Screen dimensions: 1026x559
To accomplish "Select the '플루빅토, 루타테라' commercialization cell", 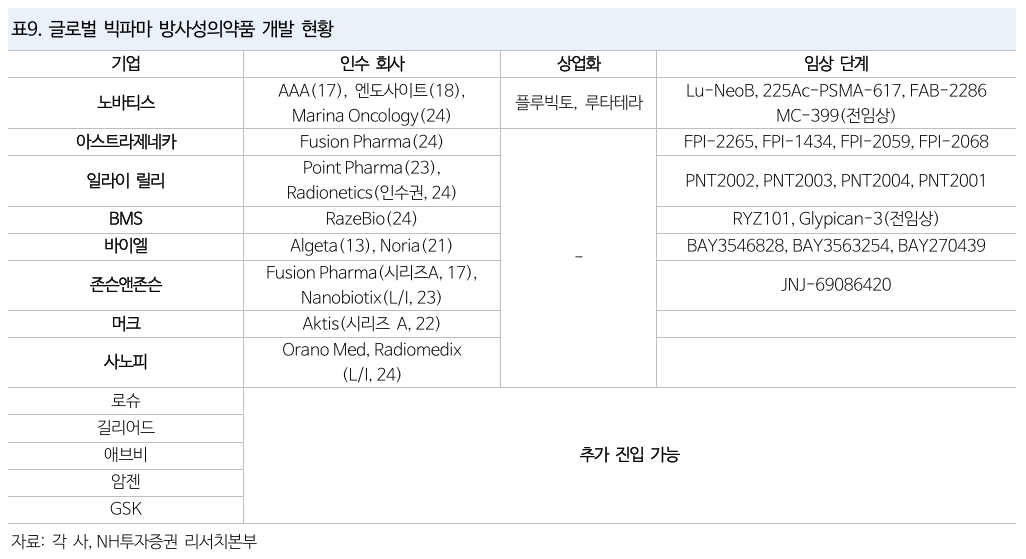I will (x=578, y=103).
